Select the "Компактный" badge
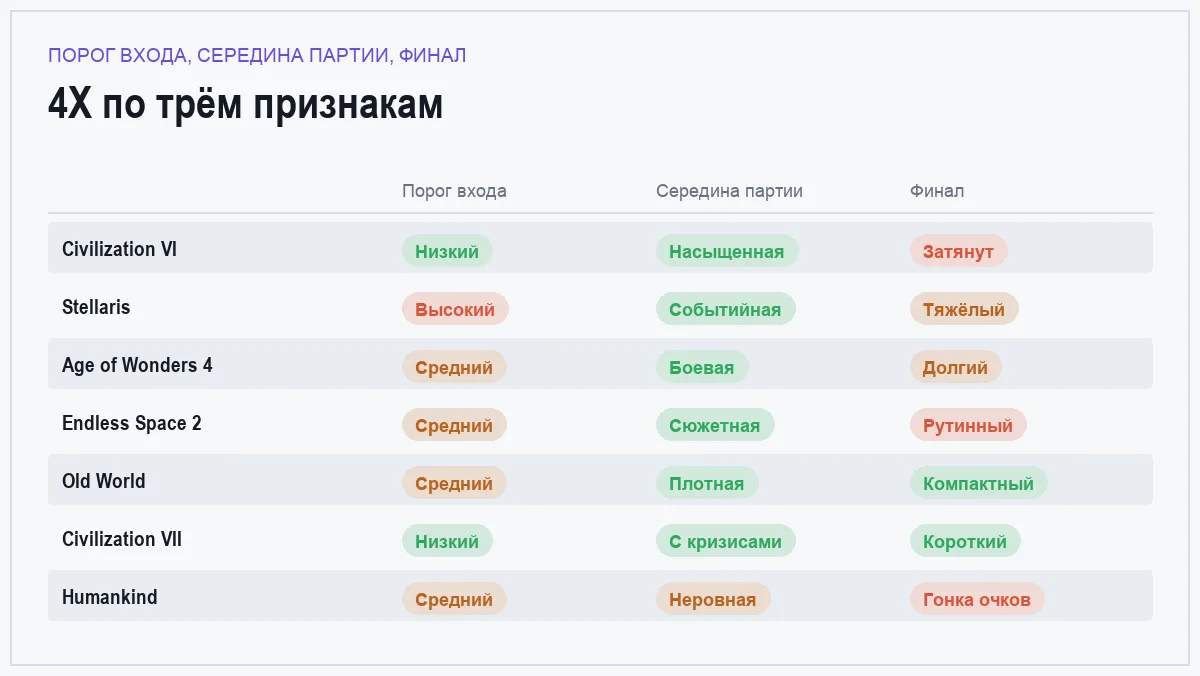The width and height of the screenshot is (1200, 676). (979, 483)
